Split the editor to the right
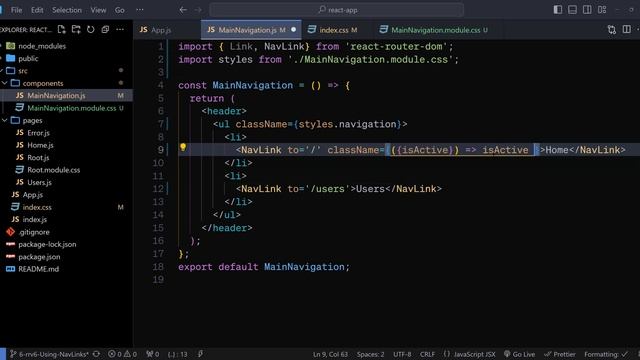Viewport: 640px width, 360px height. pyautogui.click(x=627, y=29)
